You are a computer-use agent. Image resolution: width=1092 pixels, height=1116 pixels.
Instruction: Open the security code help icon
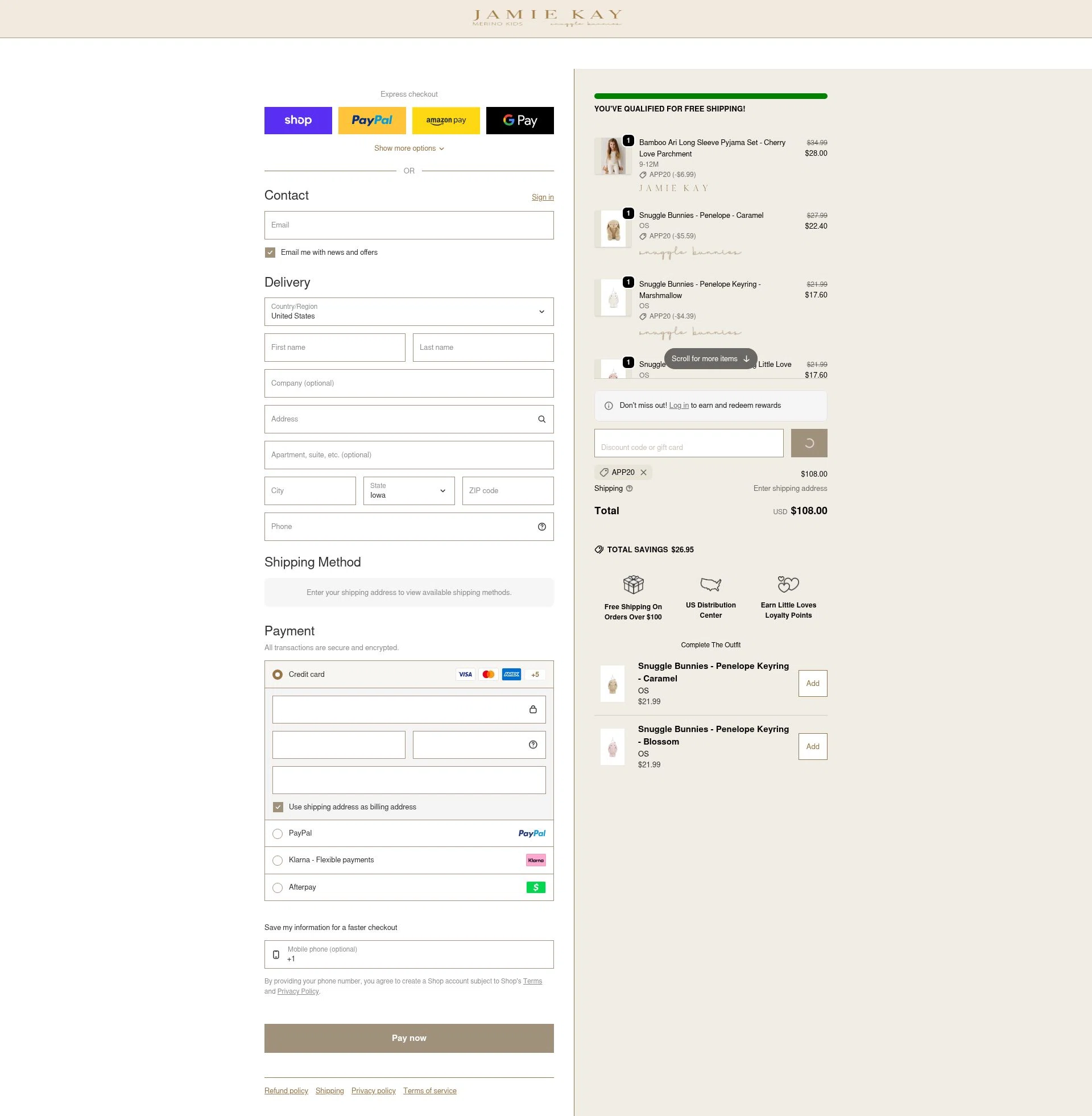[532, 745]
